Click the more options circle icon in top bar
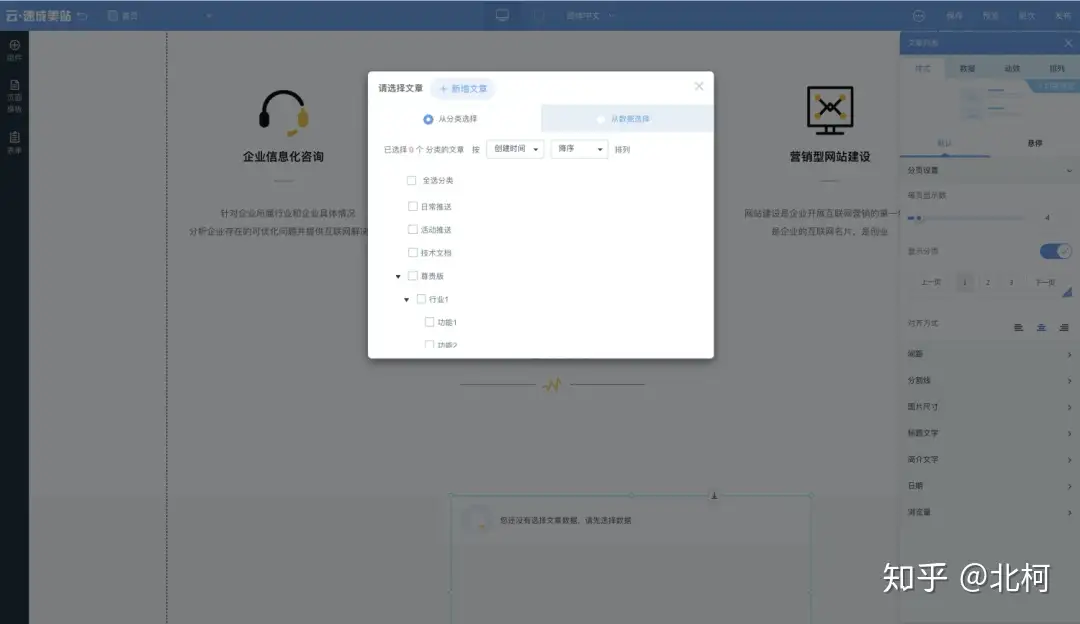Image resolution: width=1080 pixels, height=624 pixels. (919, 16)
